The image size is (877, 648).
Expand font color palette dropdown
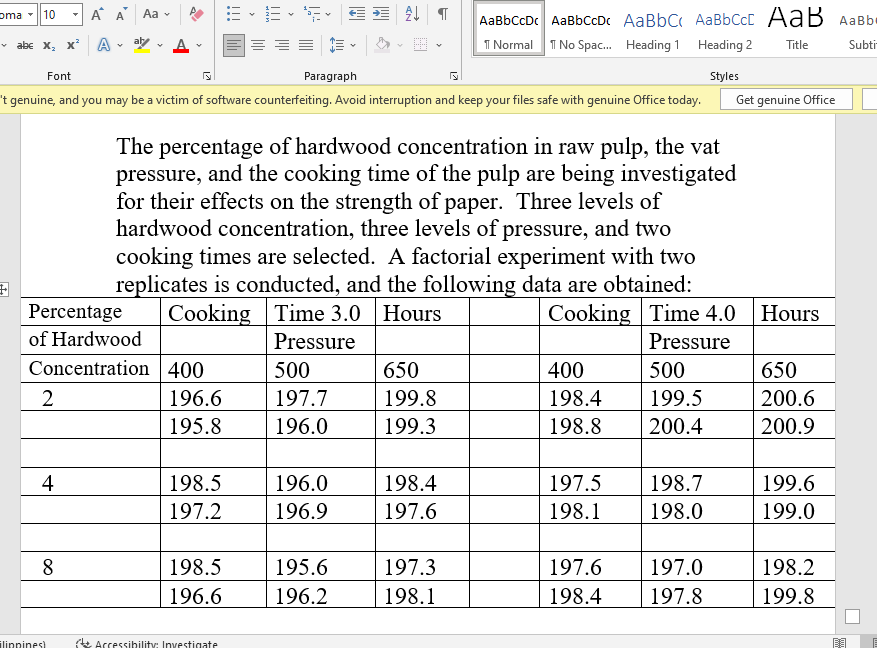[x=199, y=45]
